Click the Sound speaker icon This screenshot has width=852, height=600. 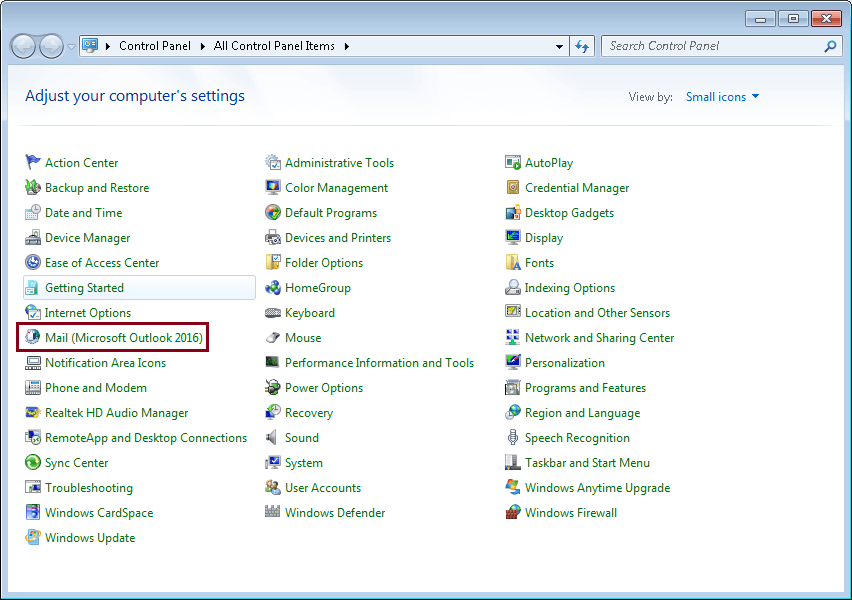click(272, 437)
